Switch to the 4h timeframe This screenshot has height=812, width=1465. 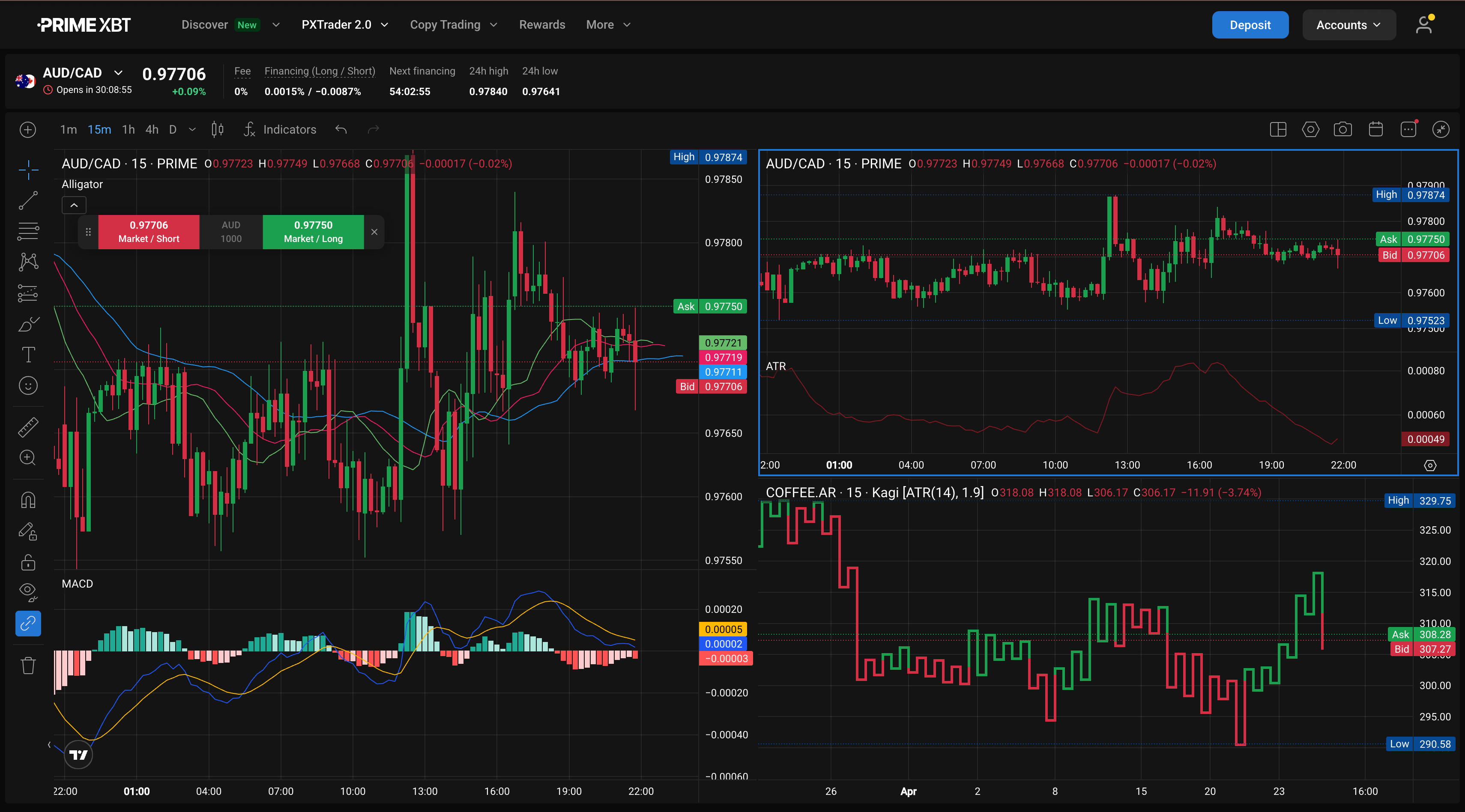coord(152,130)
